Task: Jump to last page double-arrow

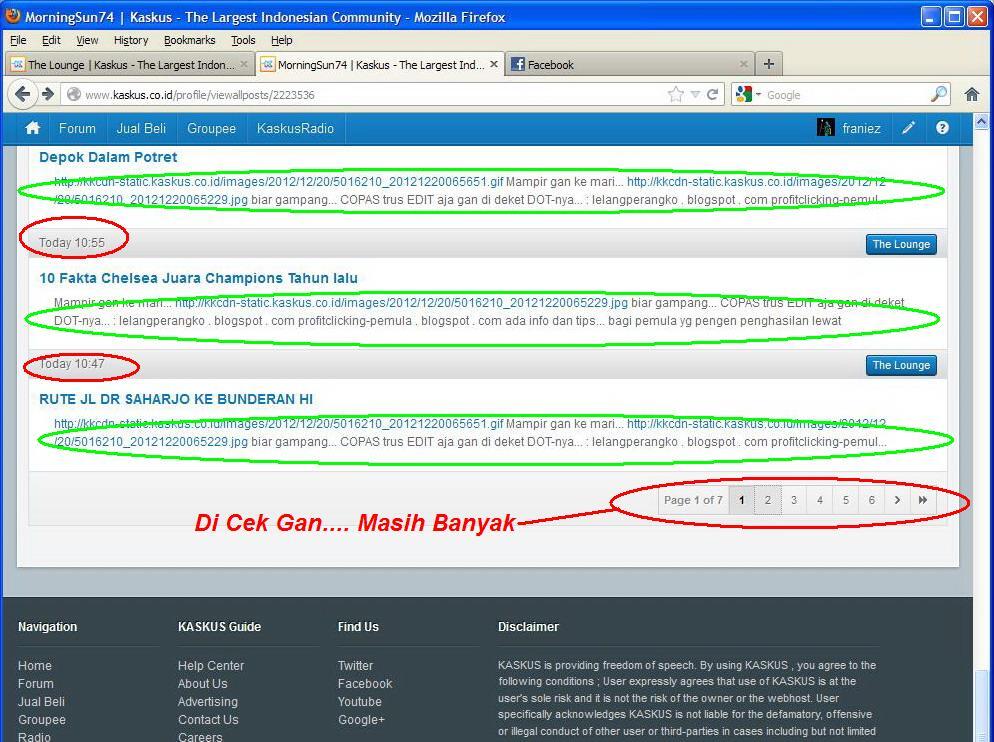Action: (x=923, y=500)
